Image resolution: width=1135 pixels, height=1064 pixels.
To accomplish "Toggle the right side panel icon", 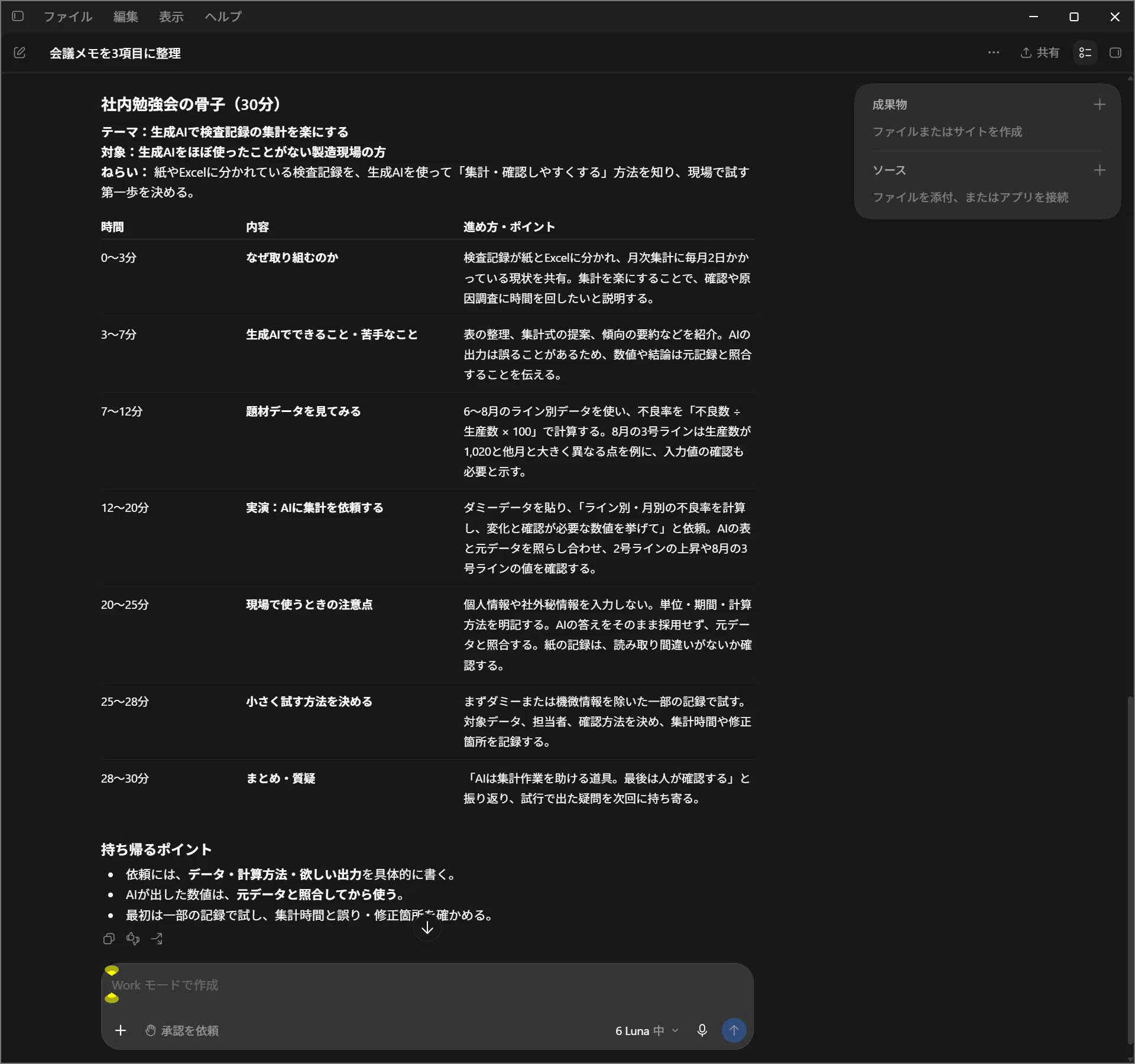I will tap(1115, 53).
